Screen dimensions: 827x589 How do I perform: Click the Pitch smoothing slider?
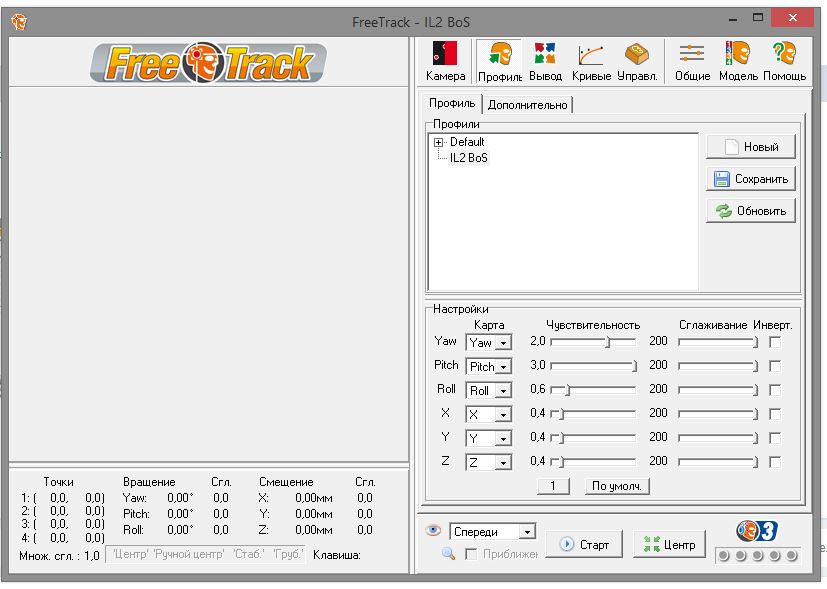tap(718, 365)
